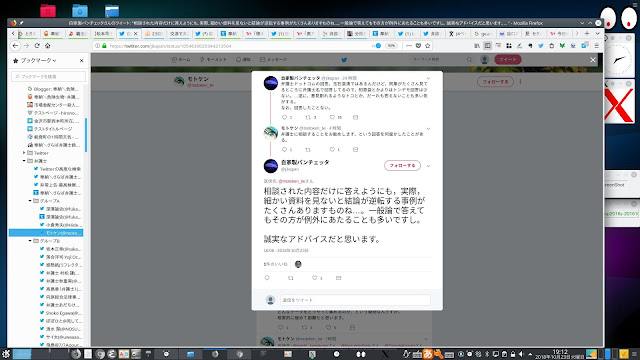
Task: Bookmark this page with the star icon
Action: coord(428,46)
